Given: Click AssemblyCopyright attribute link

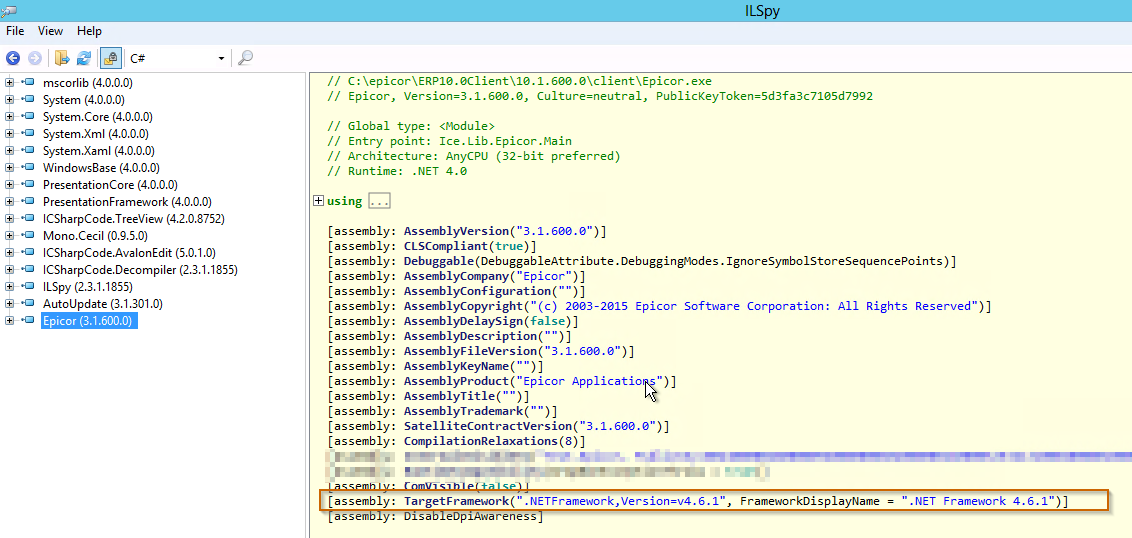Looking at the screenshot, I should click(x=462, y=306).
